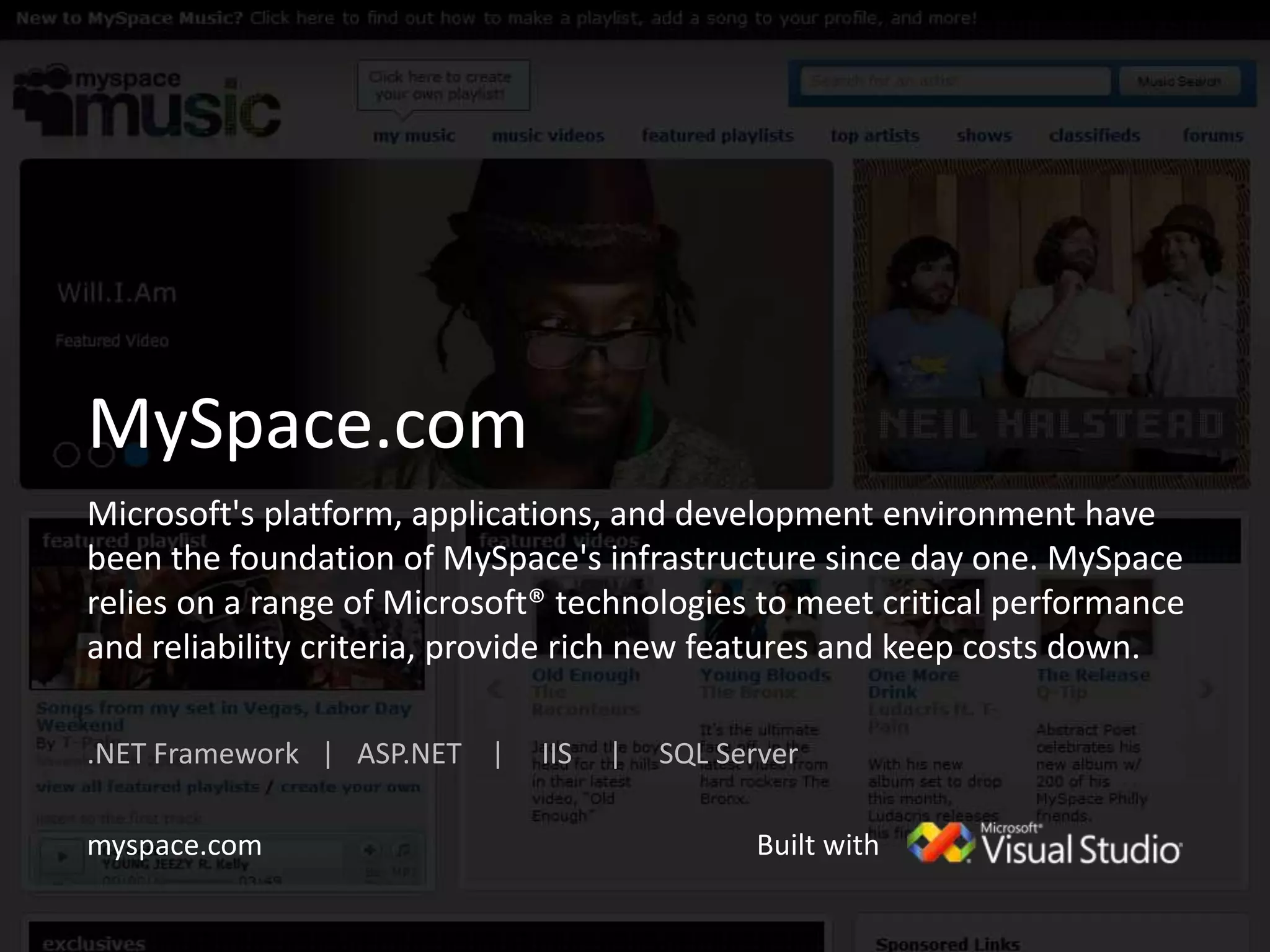Open the 'forums' nav tab
Viewport: 1270px width, 952px height.
click(1213, 135)
